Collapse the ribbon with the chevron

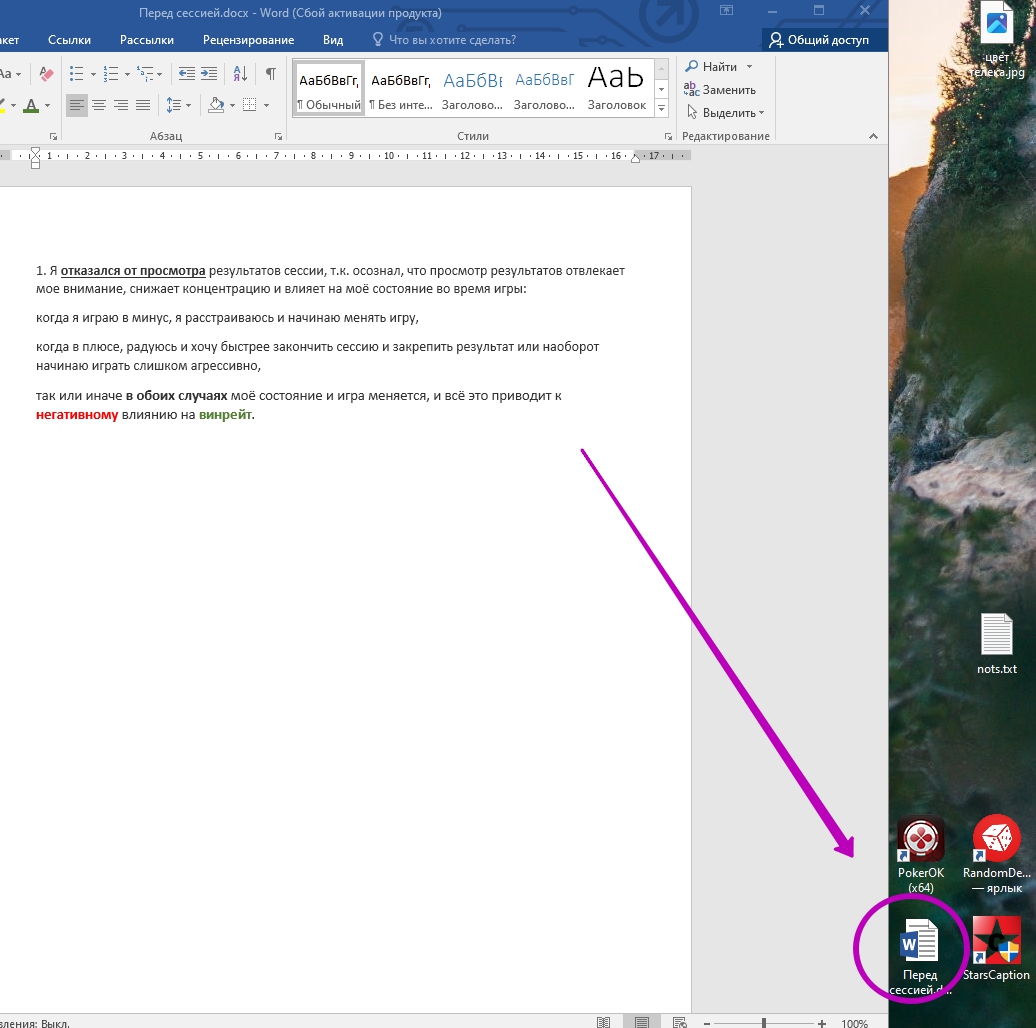click(x=873, y=136)
